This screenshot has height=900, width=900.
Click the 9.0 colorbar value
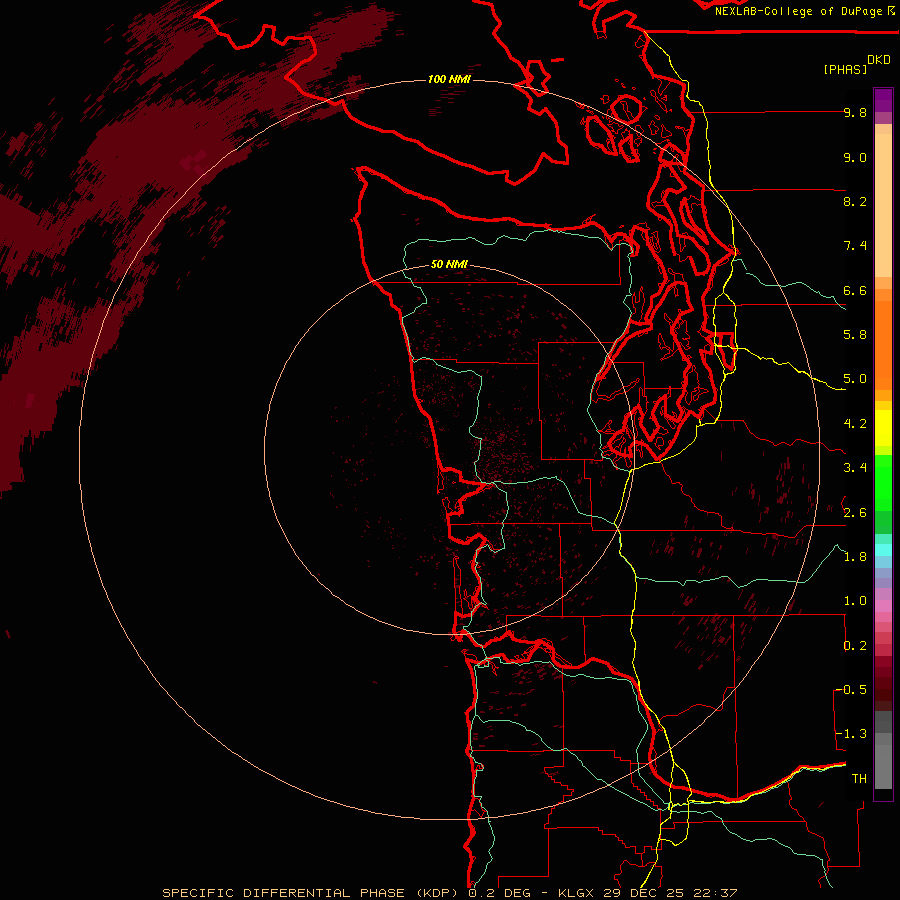tap(855, 158)
